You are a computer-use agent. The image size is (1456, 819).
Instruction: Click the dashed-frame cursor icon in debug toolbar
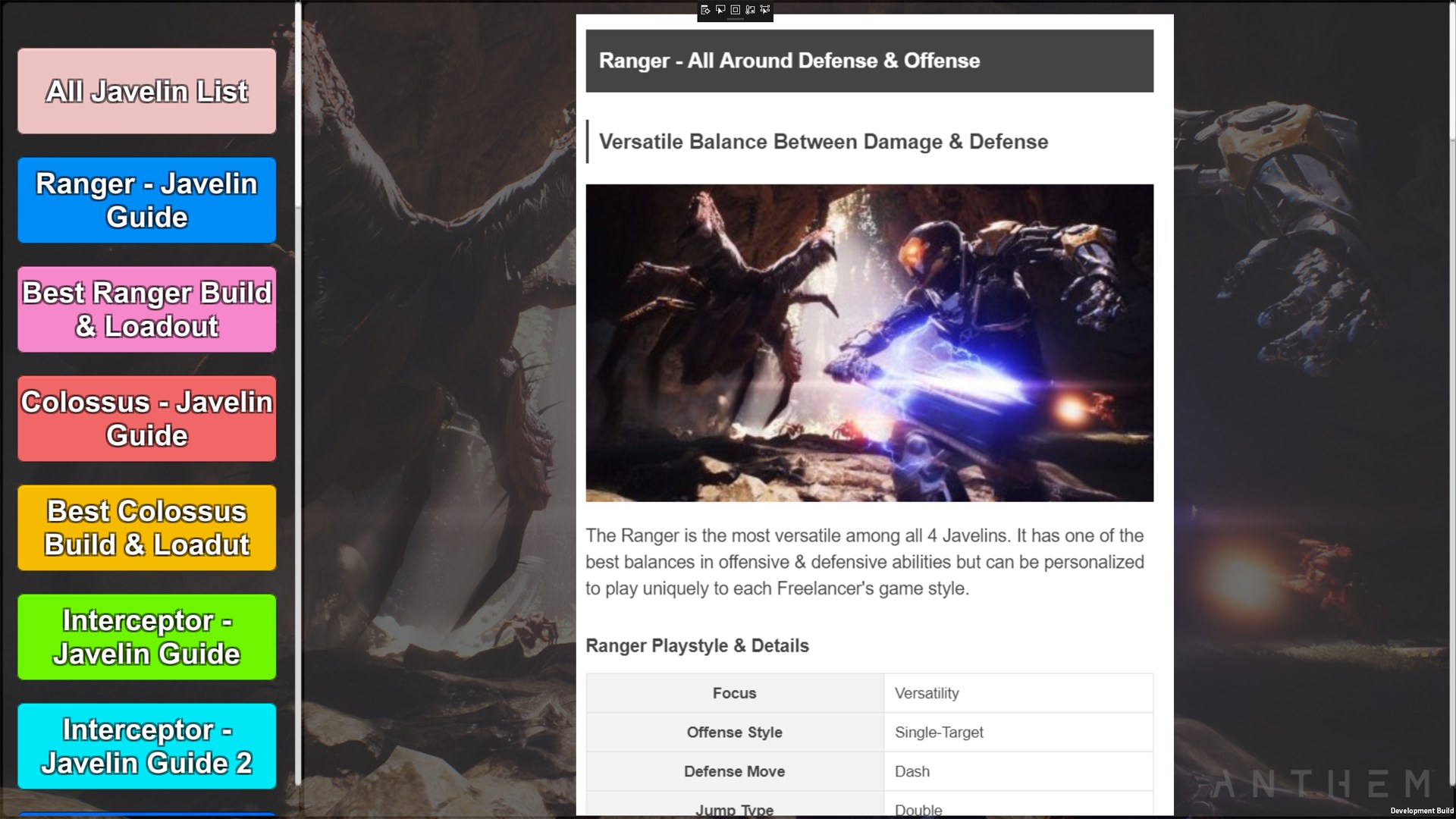point(764,10)
